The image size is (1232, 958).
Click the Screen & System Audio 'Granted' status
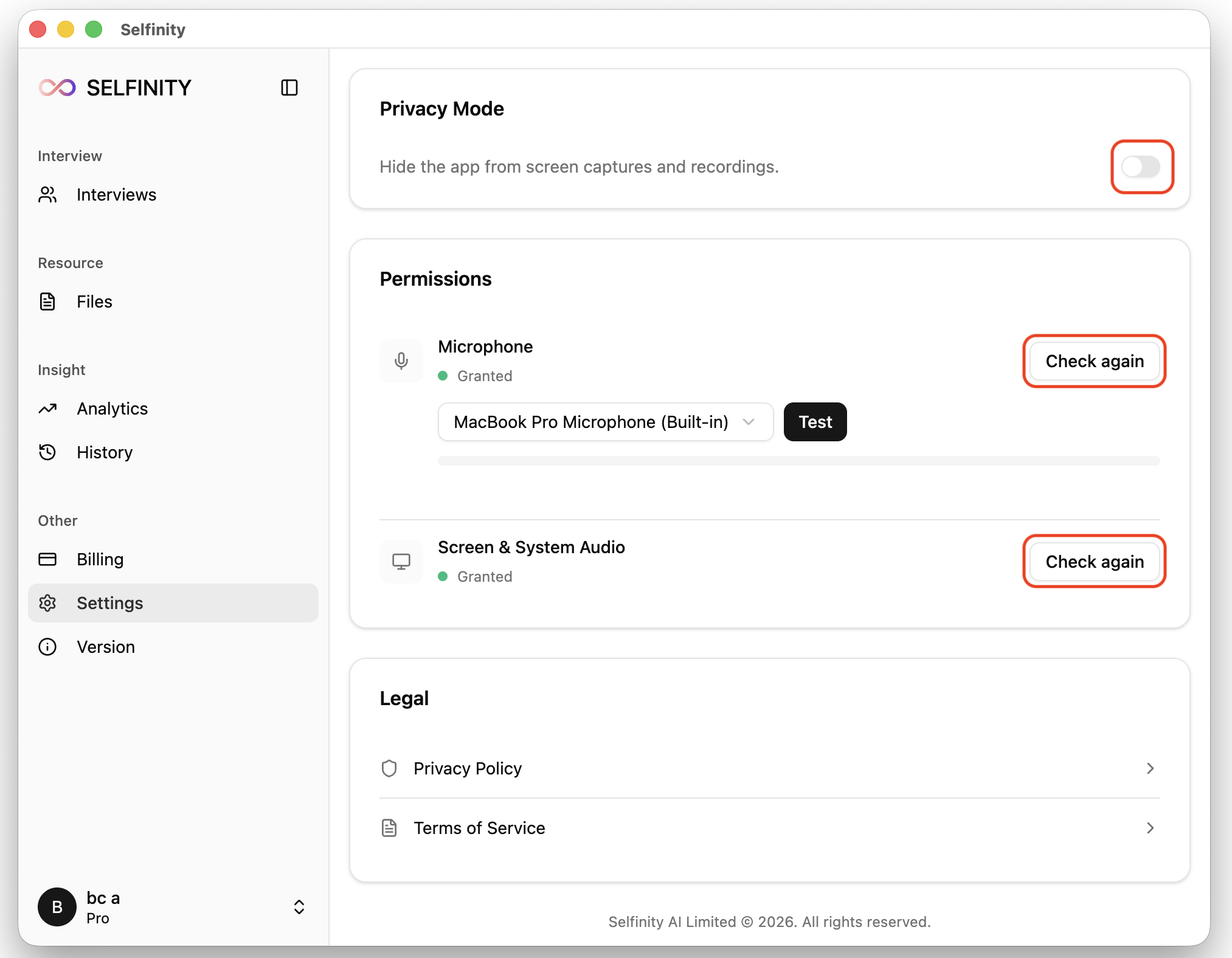pyautogui.click(x=485, y=577)
